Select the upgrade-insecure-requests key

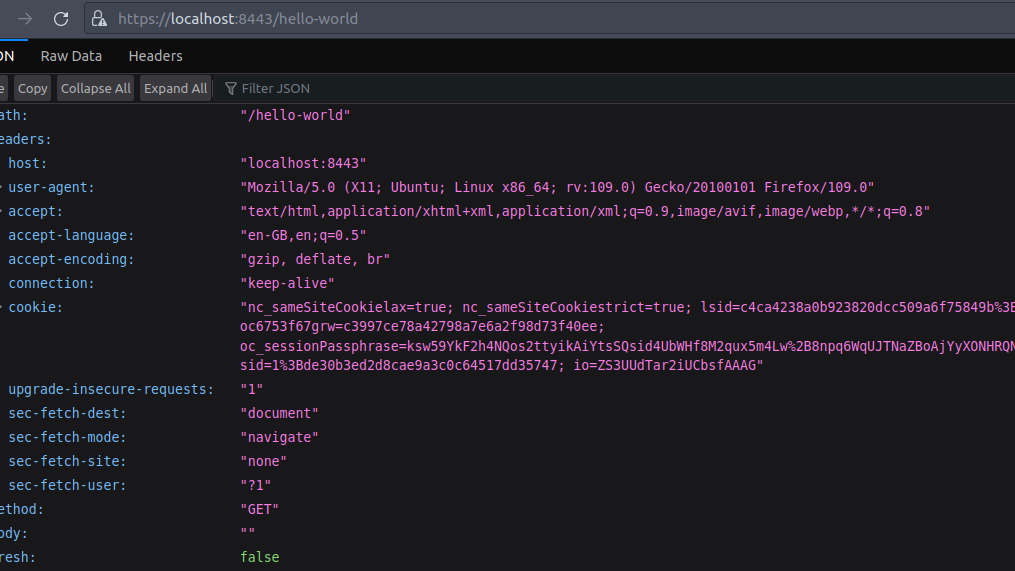click(111, 389)
